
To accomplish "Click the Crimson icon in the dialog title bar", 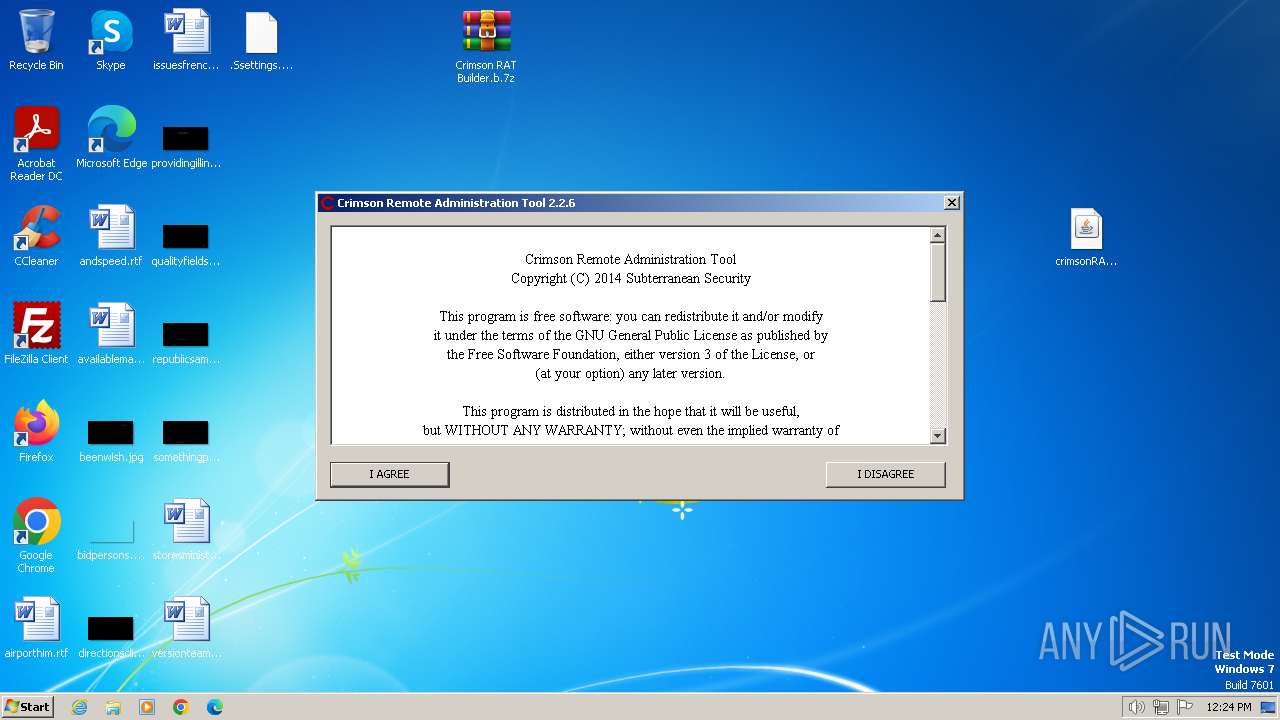I will (x=327, y=203).
